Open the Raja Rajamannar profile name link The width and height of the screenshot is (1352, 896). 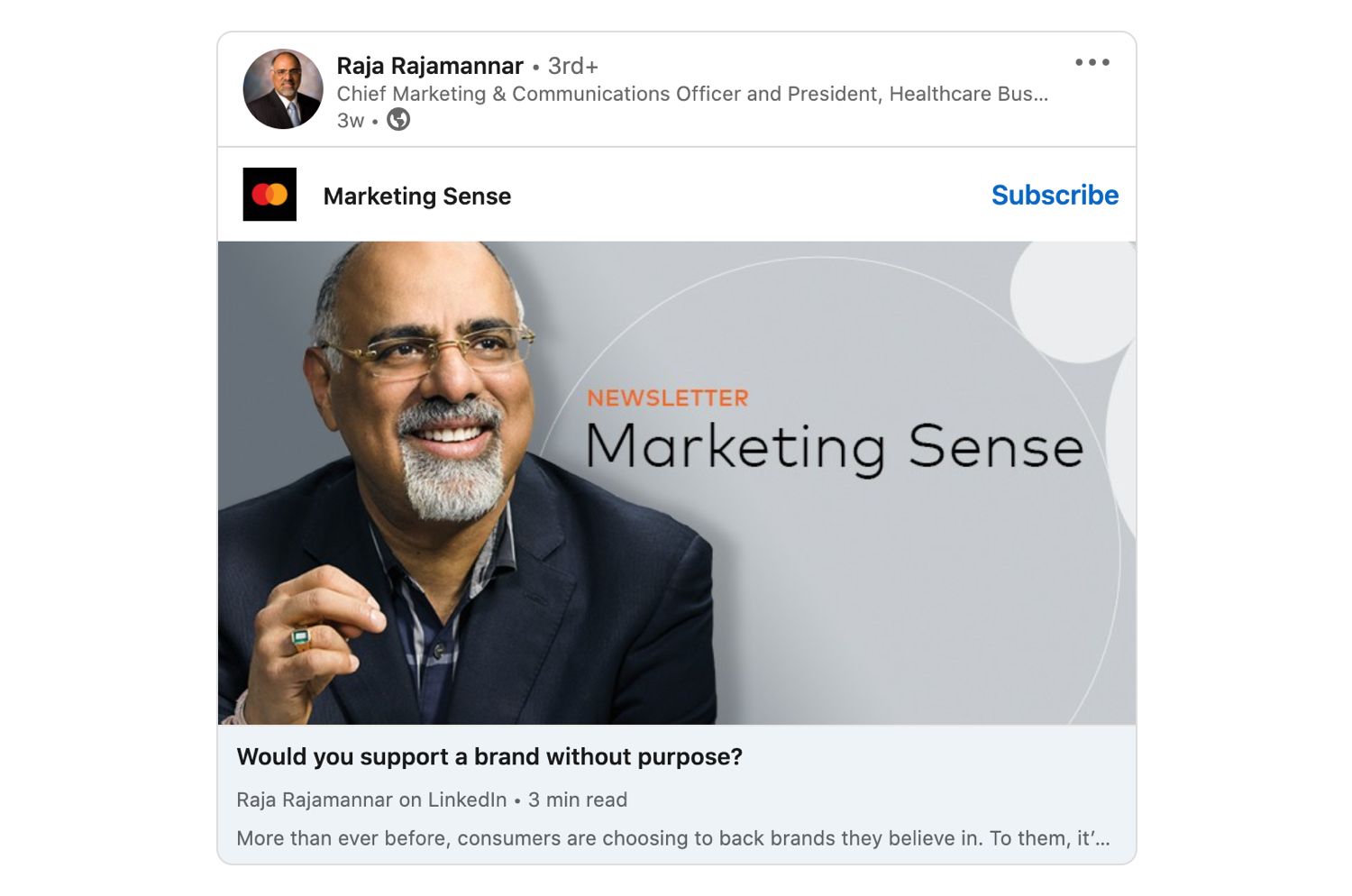coord(430,66)
